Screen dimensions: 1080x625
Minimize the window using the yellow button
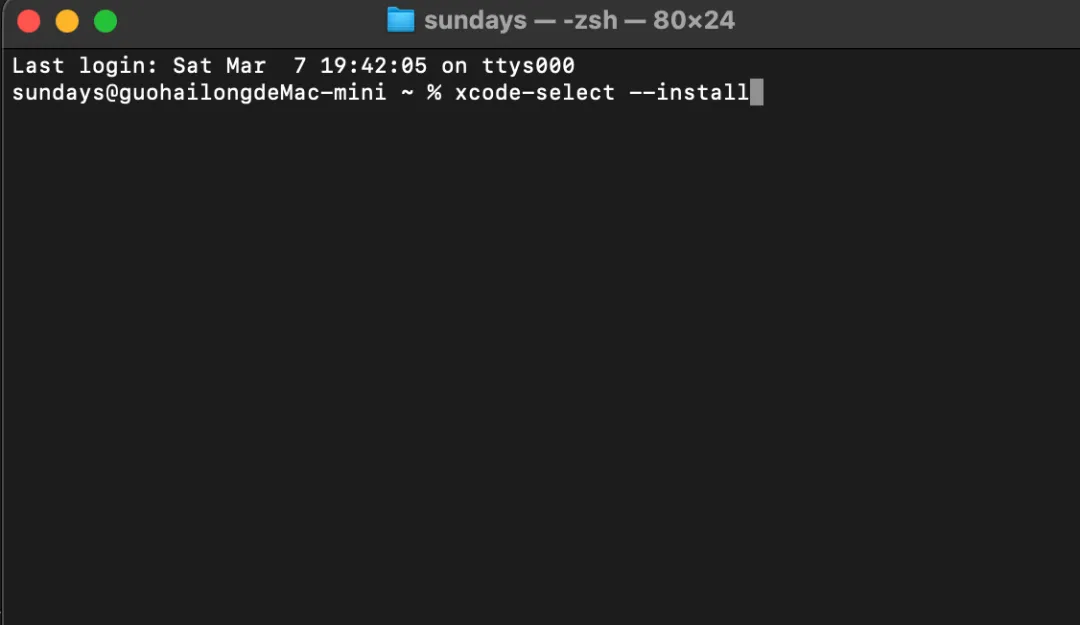click(67, 21)
